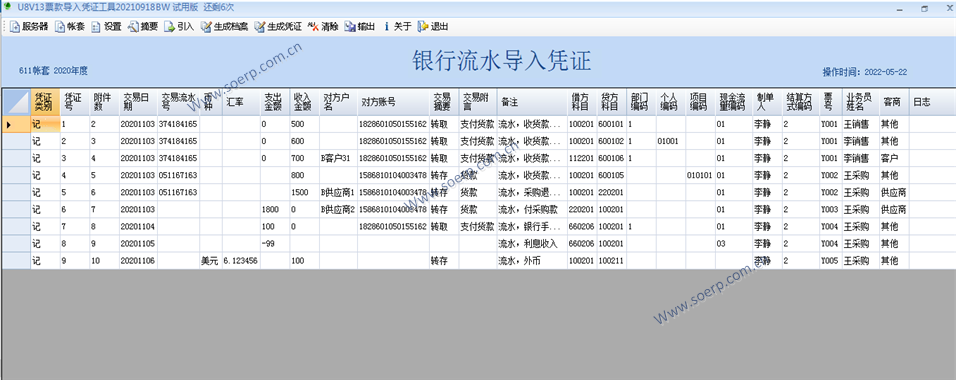Click the 业务员姓名 column header
The image size is (956, 380).
[x=860, y=102]
